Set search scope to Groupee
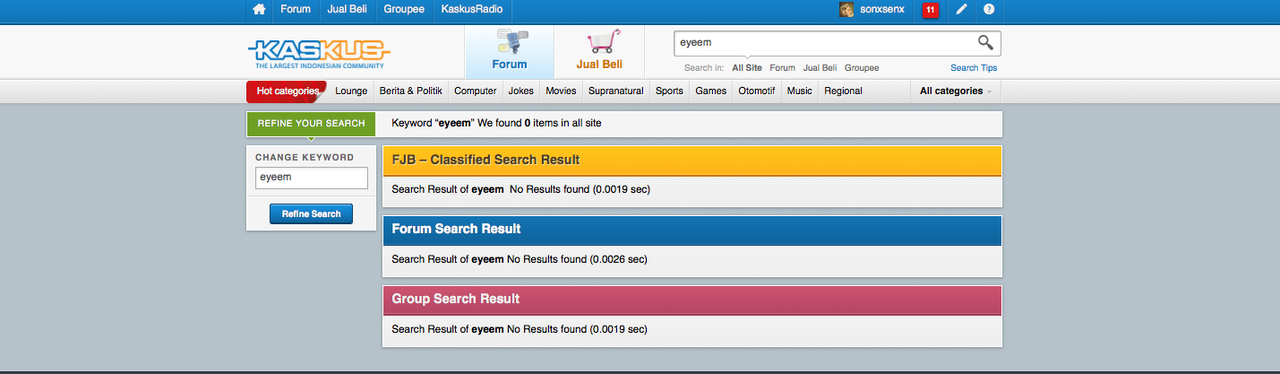The height and width of the screenshot is (374, 1280). (862, 68)
